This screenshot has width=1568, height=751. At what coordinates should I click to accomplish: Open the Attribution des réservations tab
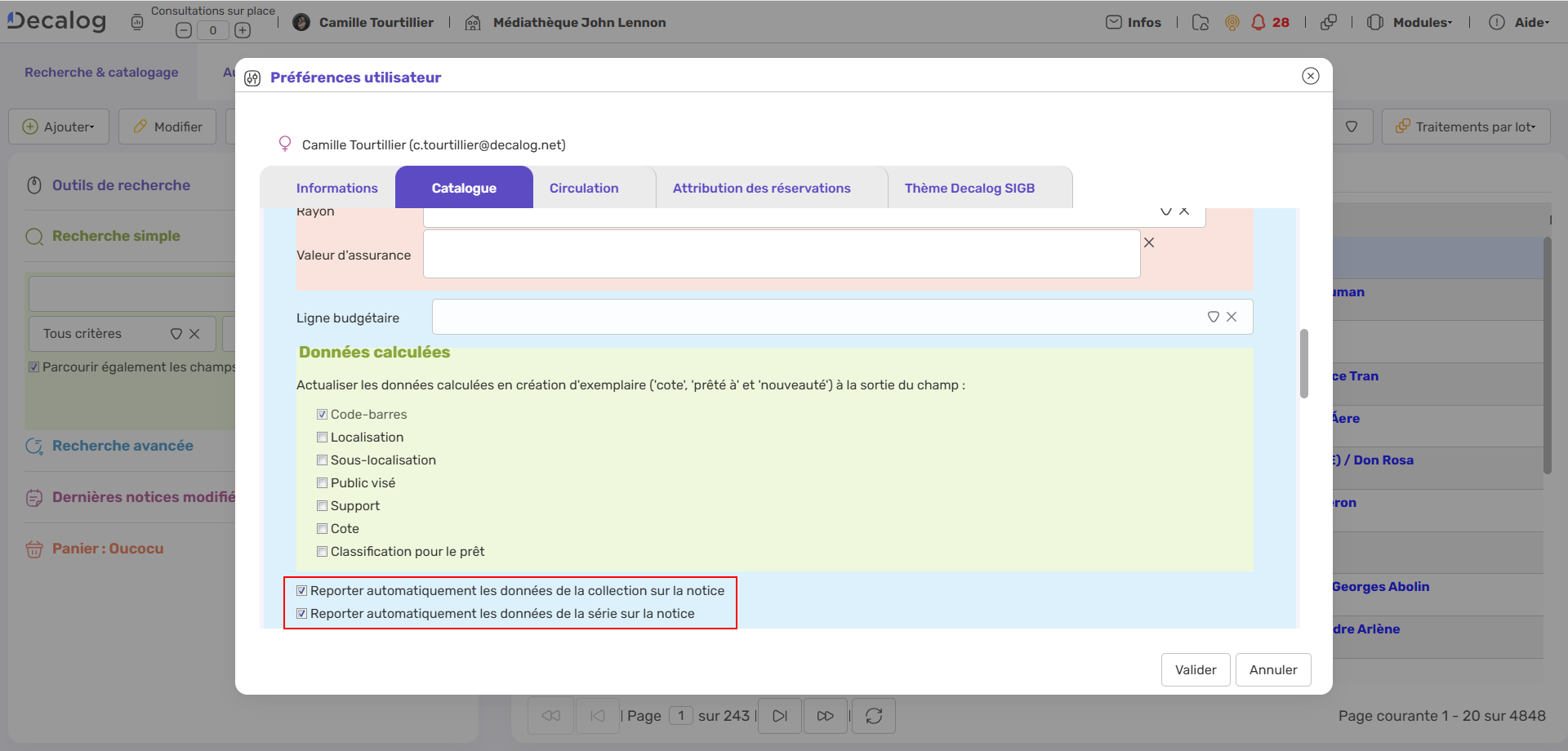(761, 187)
